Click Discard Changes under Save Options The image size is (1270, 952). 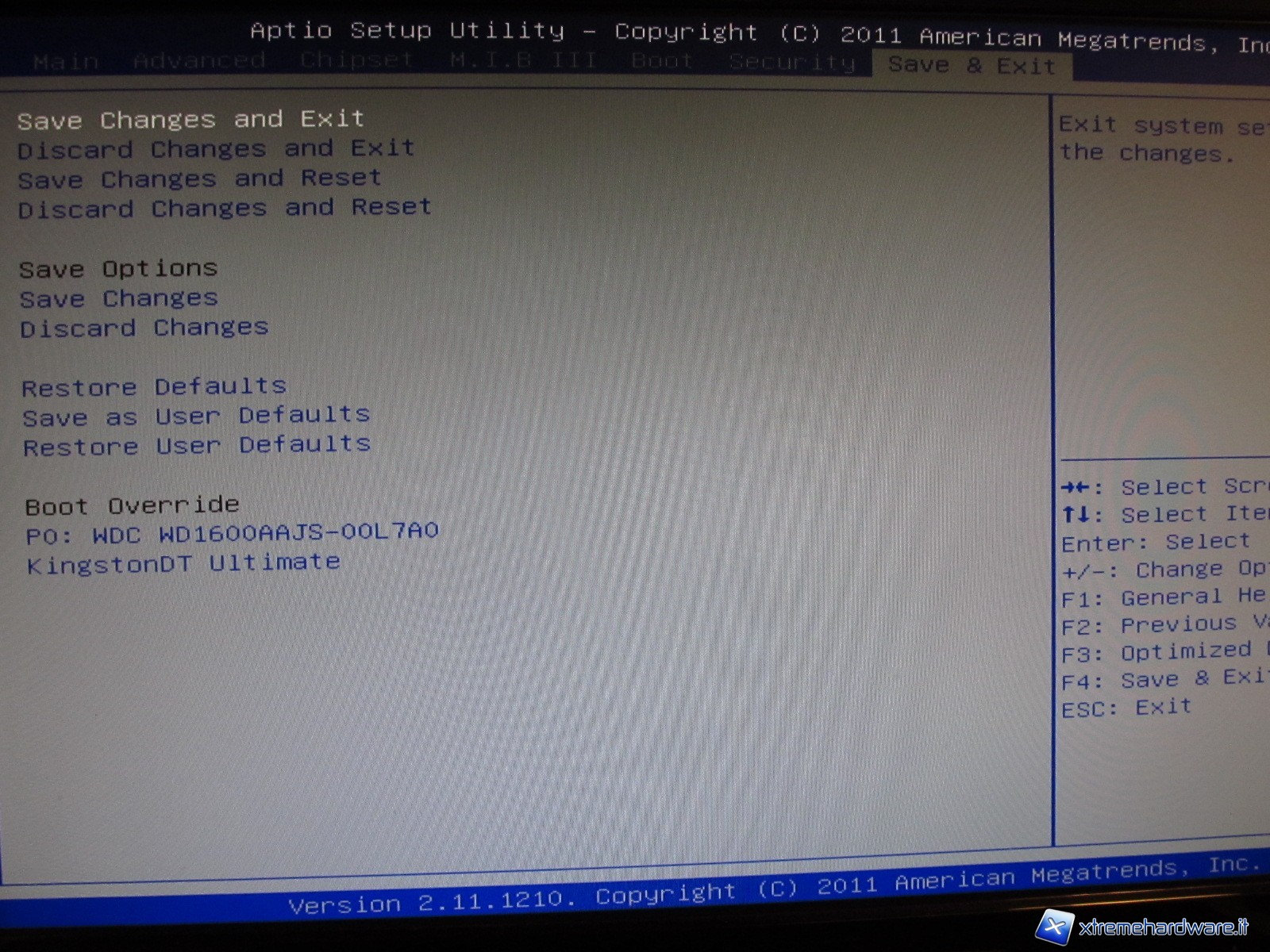coord(144,328)
